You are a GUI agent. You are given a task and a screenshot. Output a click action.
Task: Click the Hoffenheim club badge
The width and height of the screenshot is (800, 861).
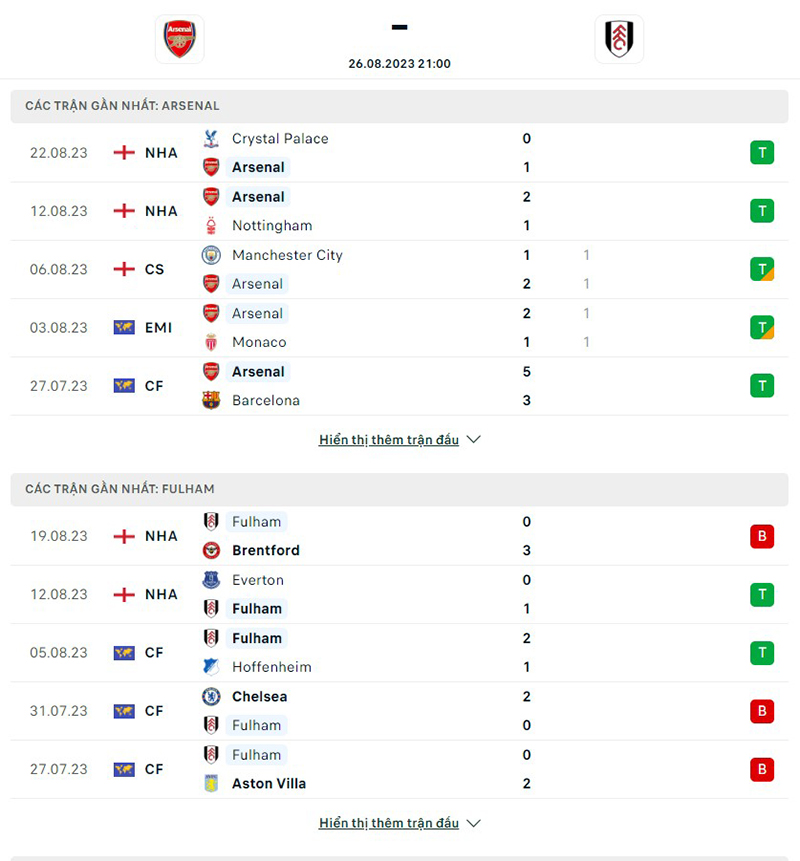pyautogui.click(x=211, y=666)
